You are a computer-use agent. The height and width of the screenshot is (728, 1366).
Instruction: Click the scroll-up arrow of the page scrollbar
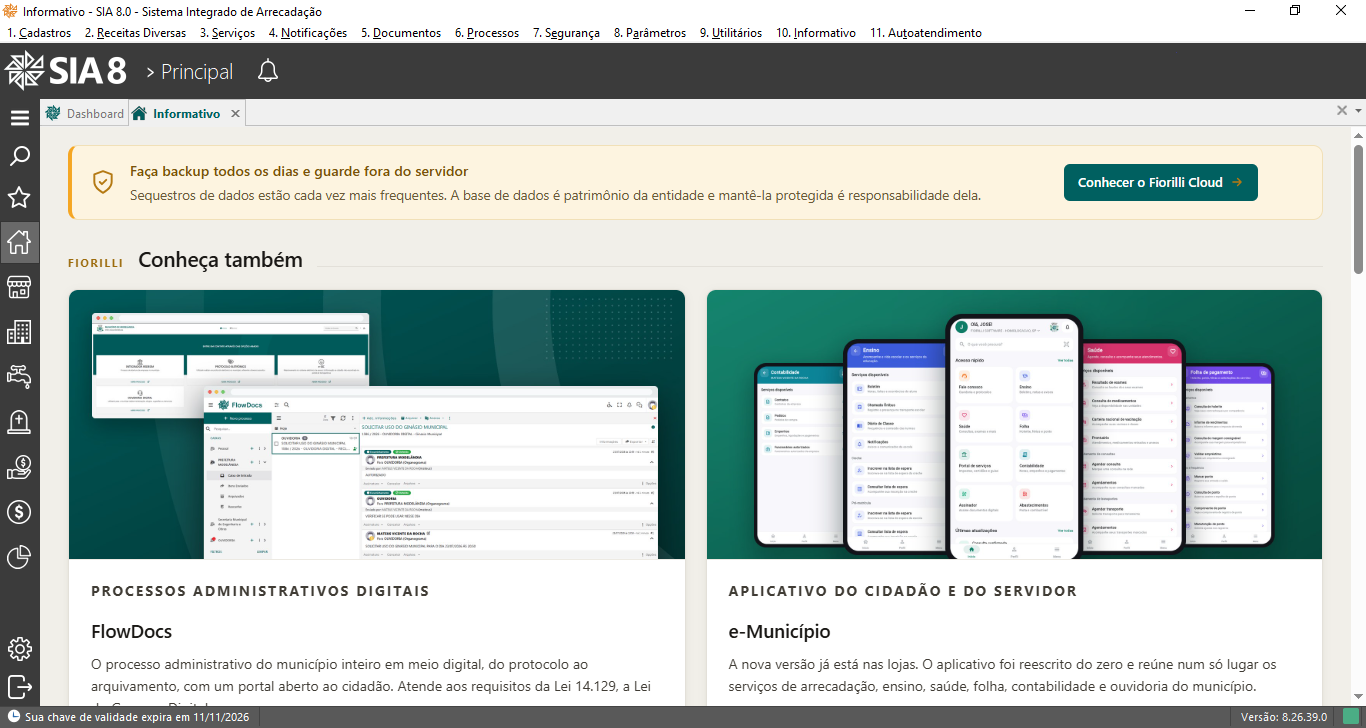tap(1359, 134)
